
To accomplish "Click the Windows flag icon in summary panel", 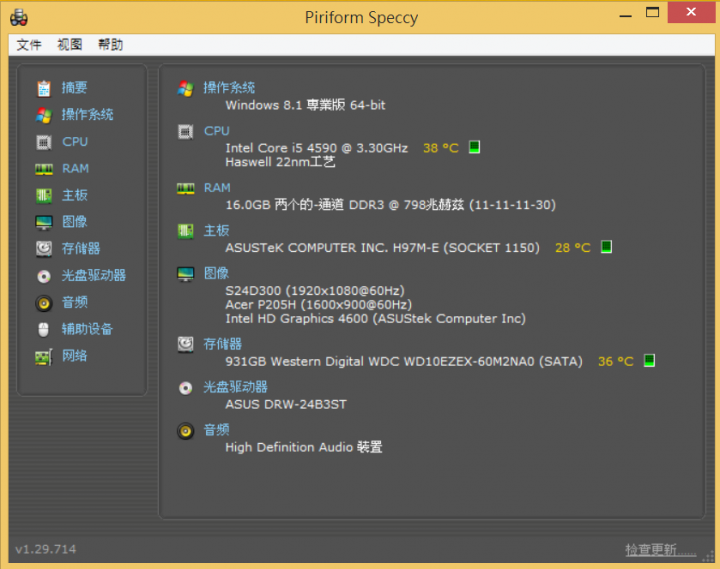I will pos(186,88).
